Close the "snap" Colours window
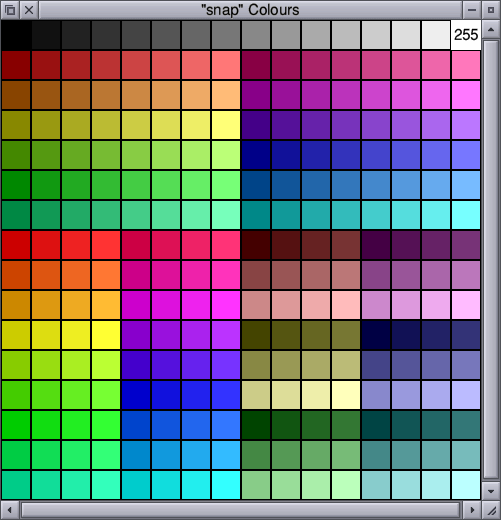The width and height of the screenshot is (501, 520). tap(29, 10)
